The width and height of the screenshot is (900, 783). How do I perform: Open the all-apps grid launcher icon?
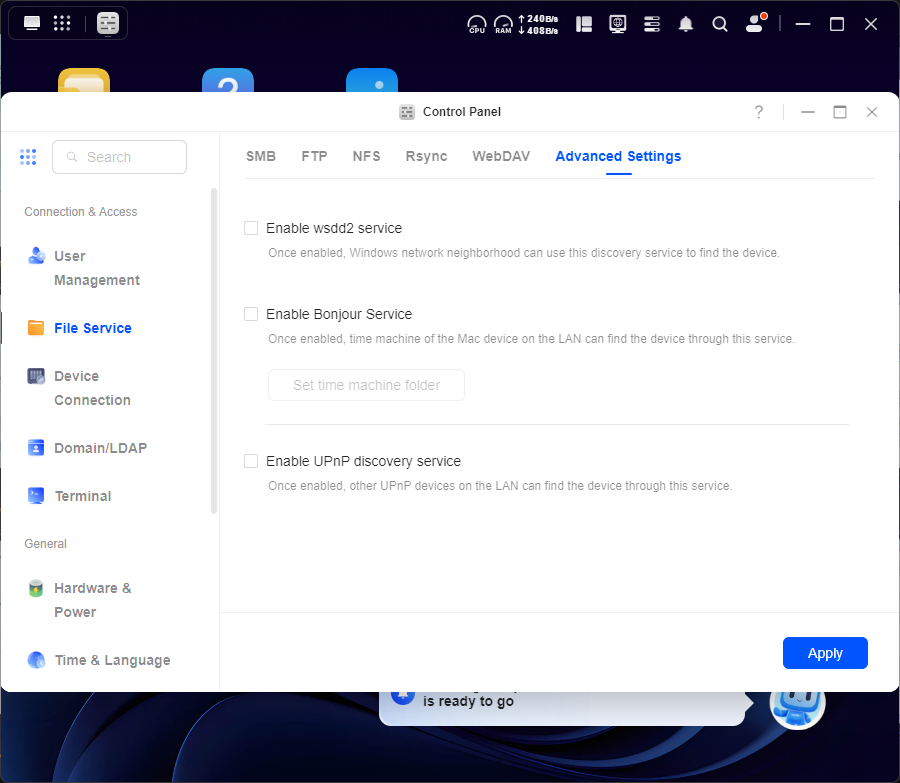[x=62, y=23]
